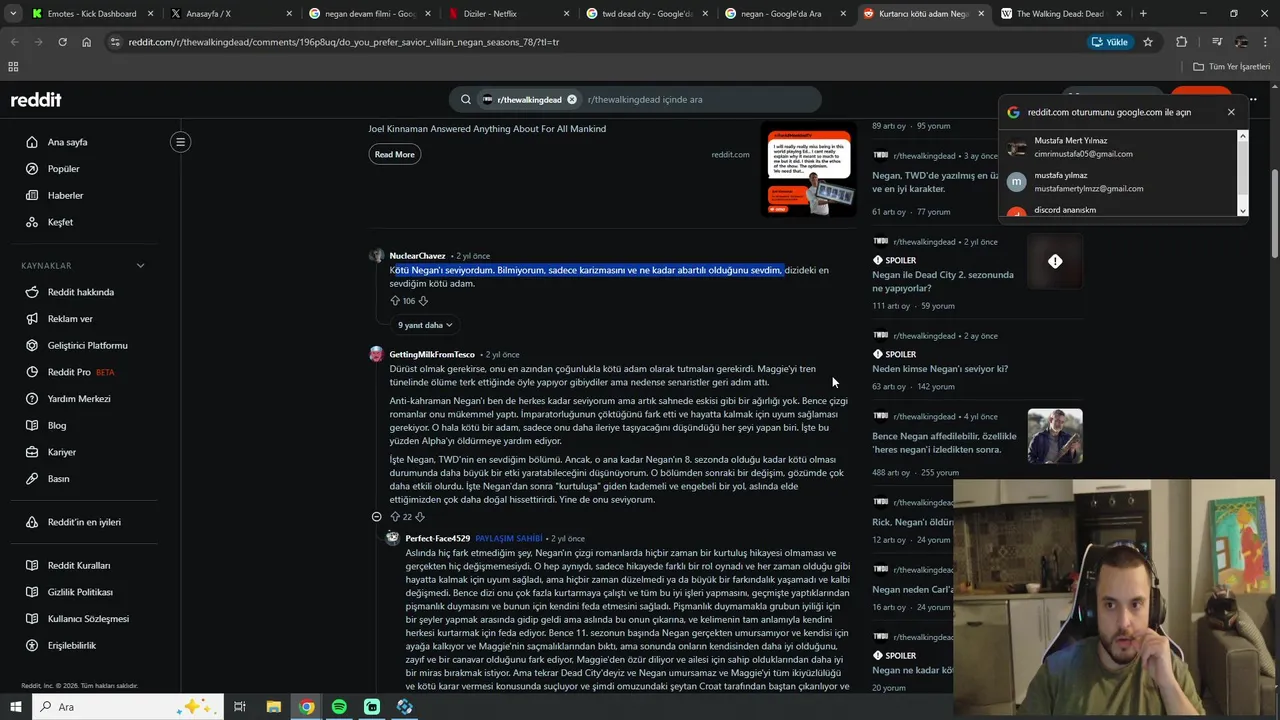Open Reddit hakkında link
Image resolution: width=1280 pixels, height=720 pixels.
pos(80,292)
